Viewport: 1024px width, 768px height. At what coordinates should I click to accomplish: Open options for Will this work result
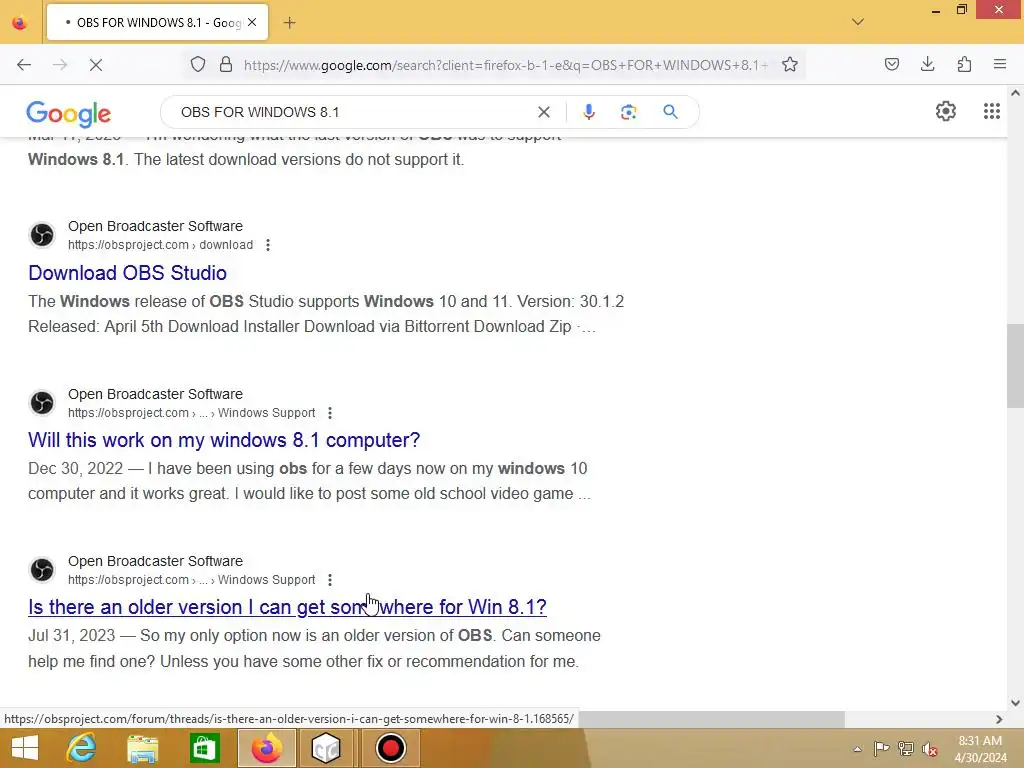click(330, 413)
